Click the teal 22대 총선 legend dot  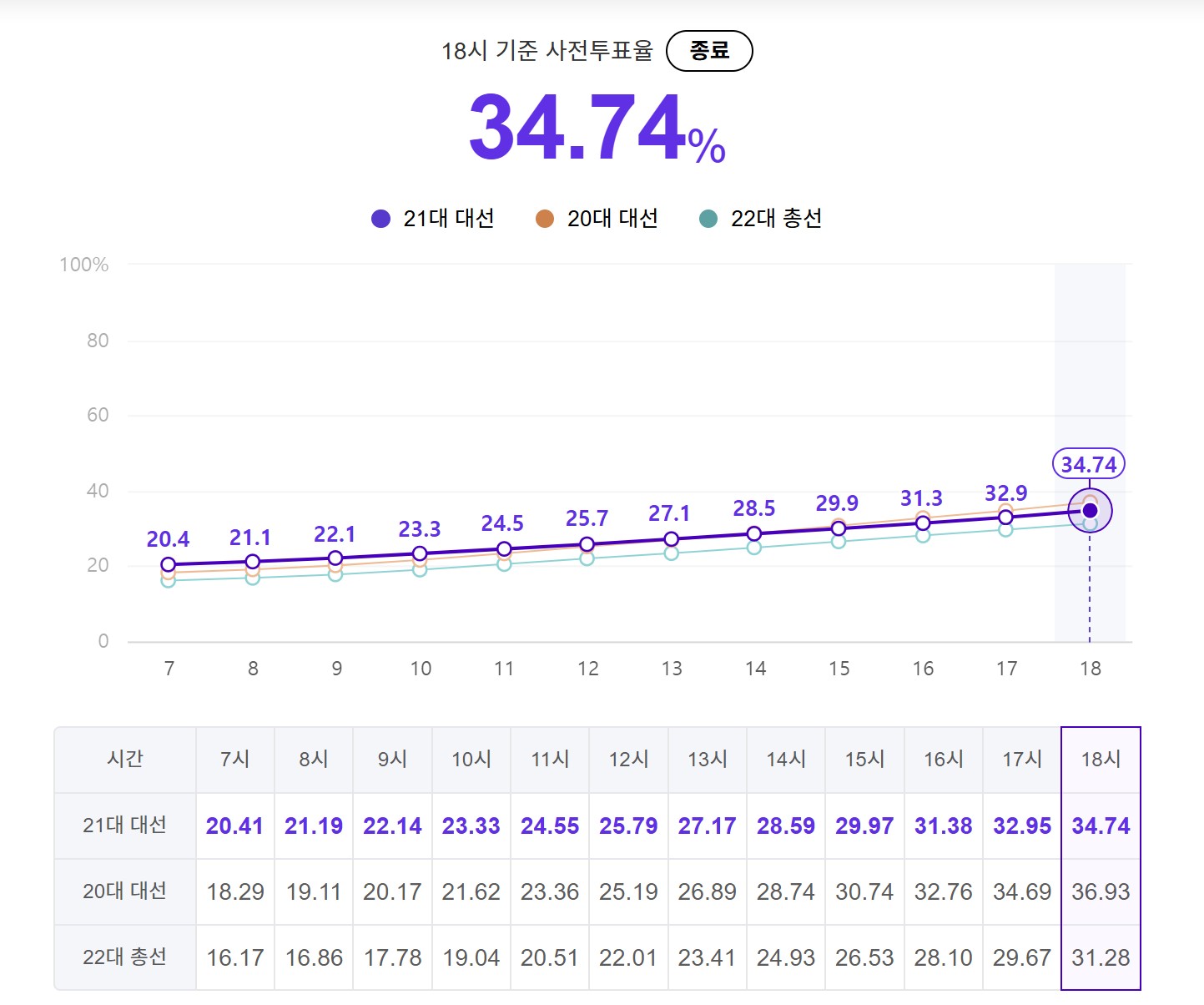(708, 217)
